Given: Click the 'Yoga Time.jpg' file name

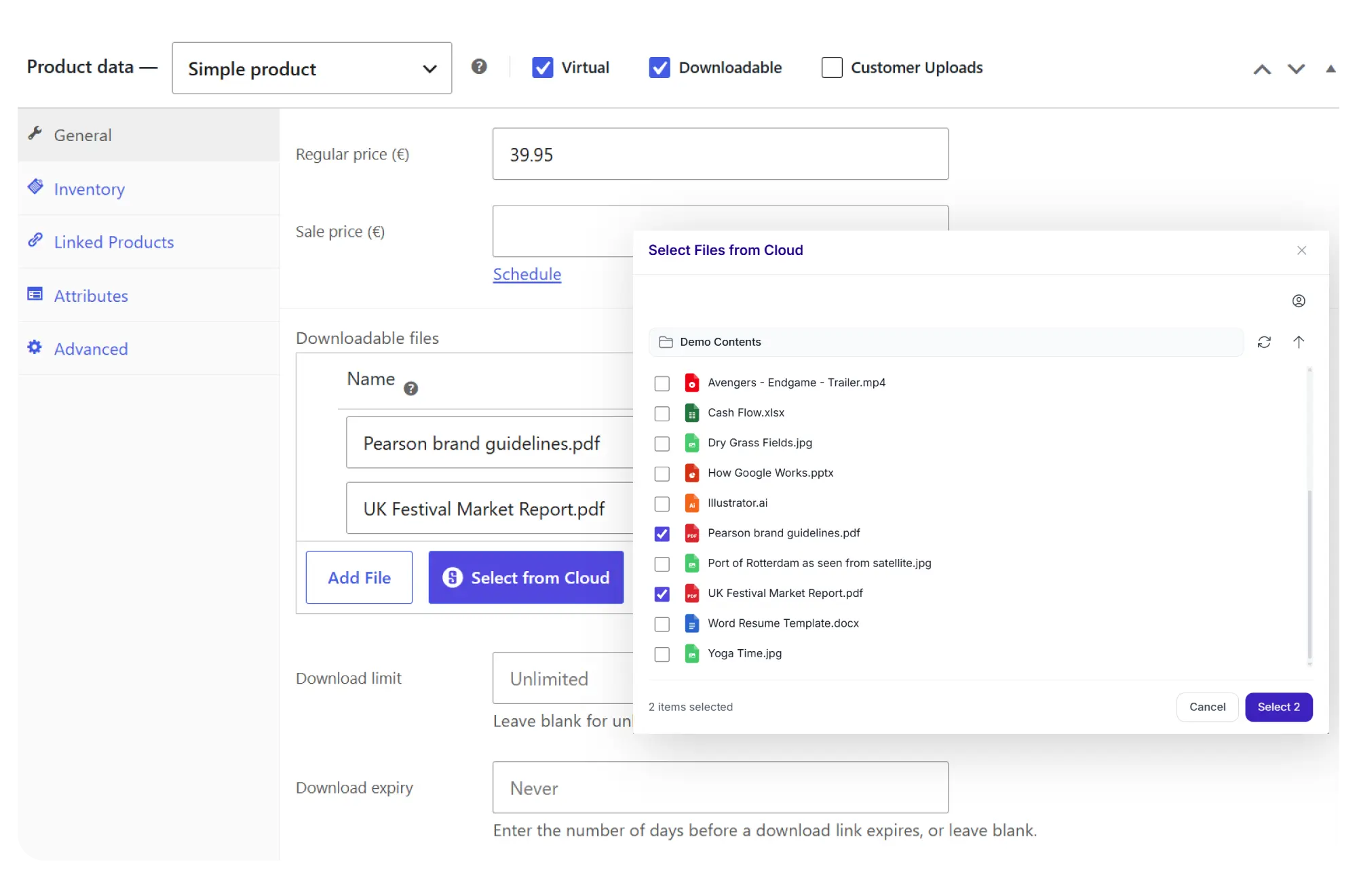Looking at the screenshot, I should (x=744, y=654).
